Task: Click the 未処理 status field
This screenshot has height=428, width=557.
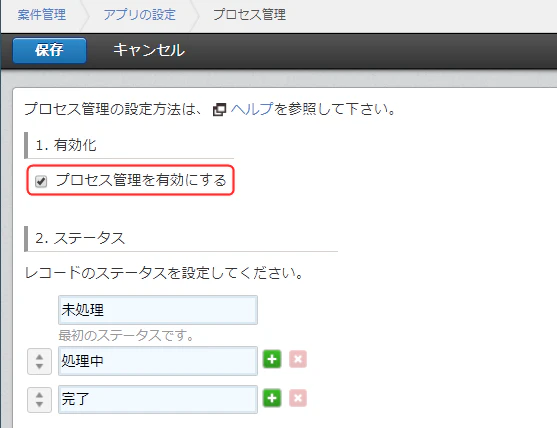Action: [x=158, y=310]
